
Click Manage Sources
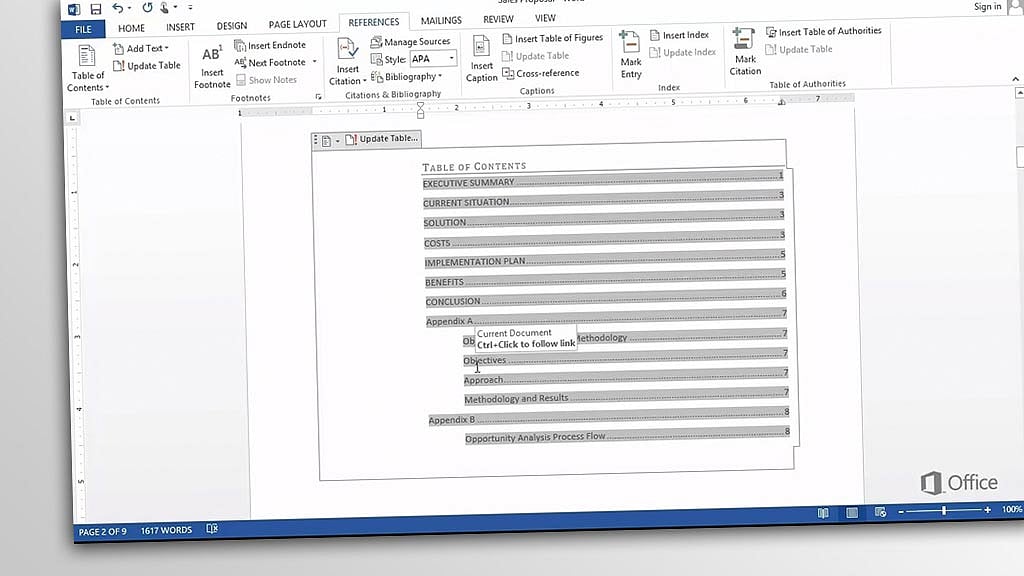point(410,42)
